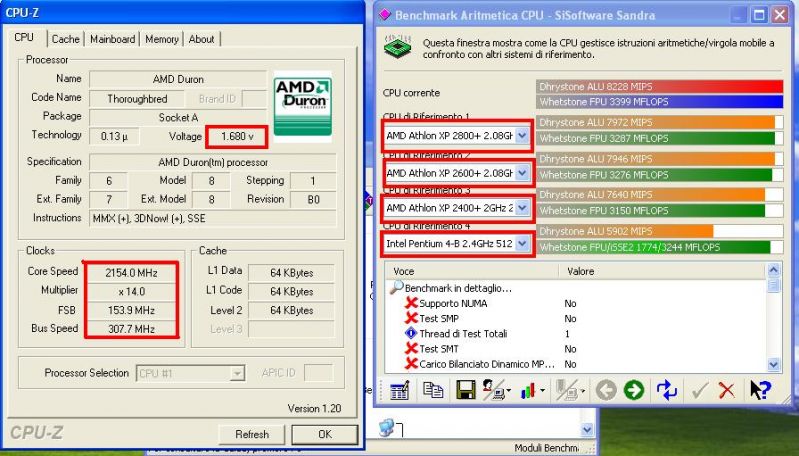Select the red X icon beside Test SMT

click(411, 348)
